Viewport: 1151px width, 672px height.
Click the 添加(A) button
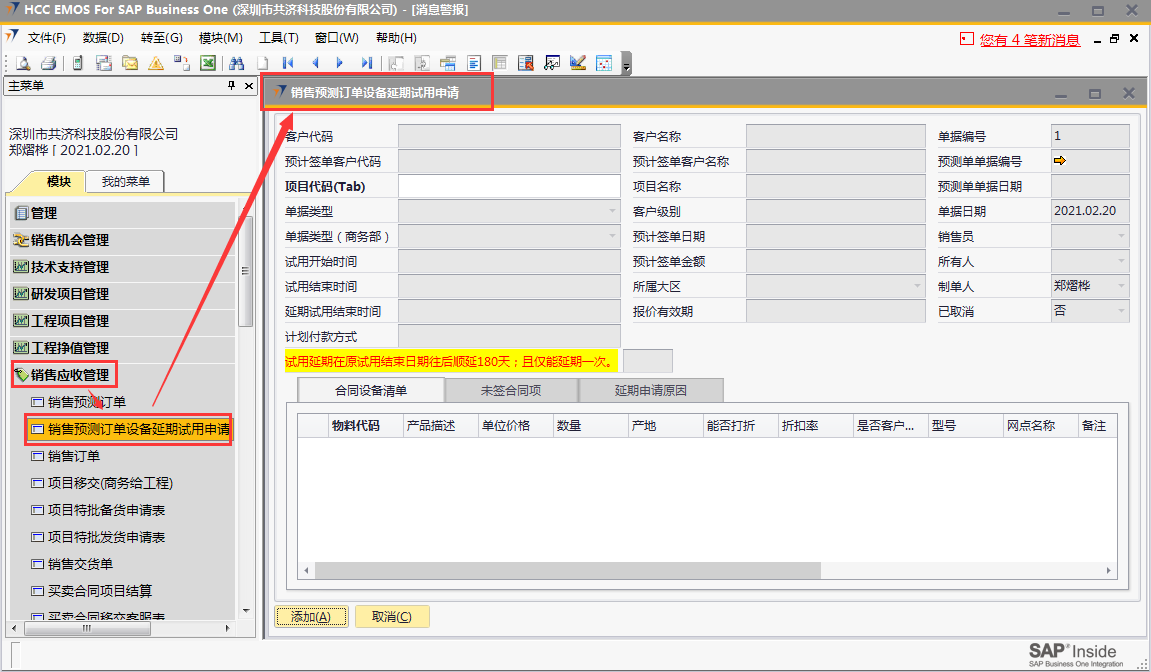coord(311,617)
